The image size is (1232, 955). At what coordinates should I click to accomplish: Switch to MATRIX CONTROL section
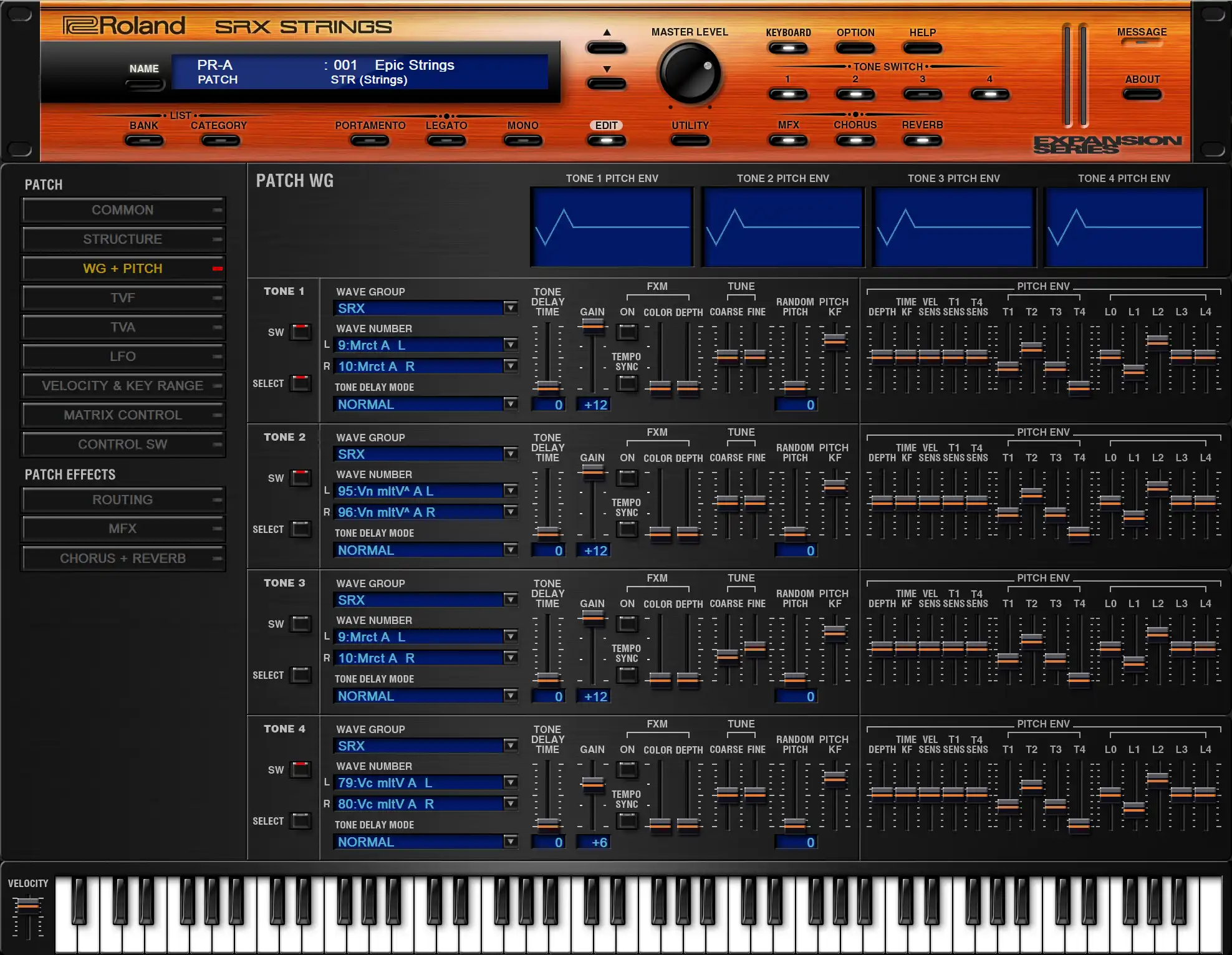tap(123, 415)
